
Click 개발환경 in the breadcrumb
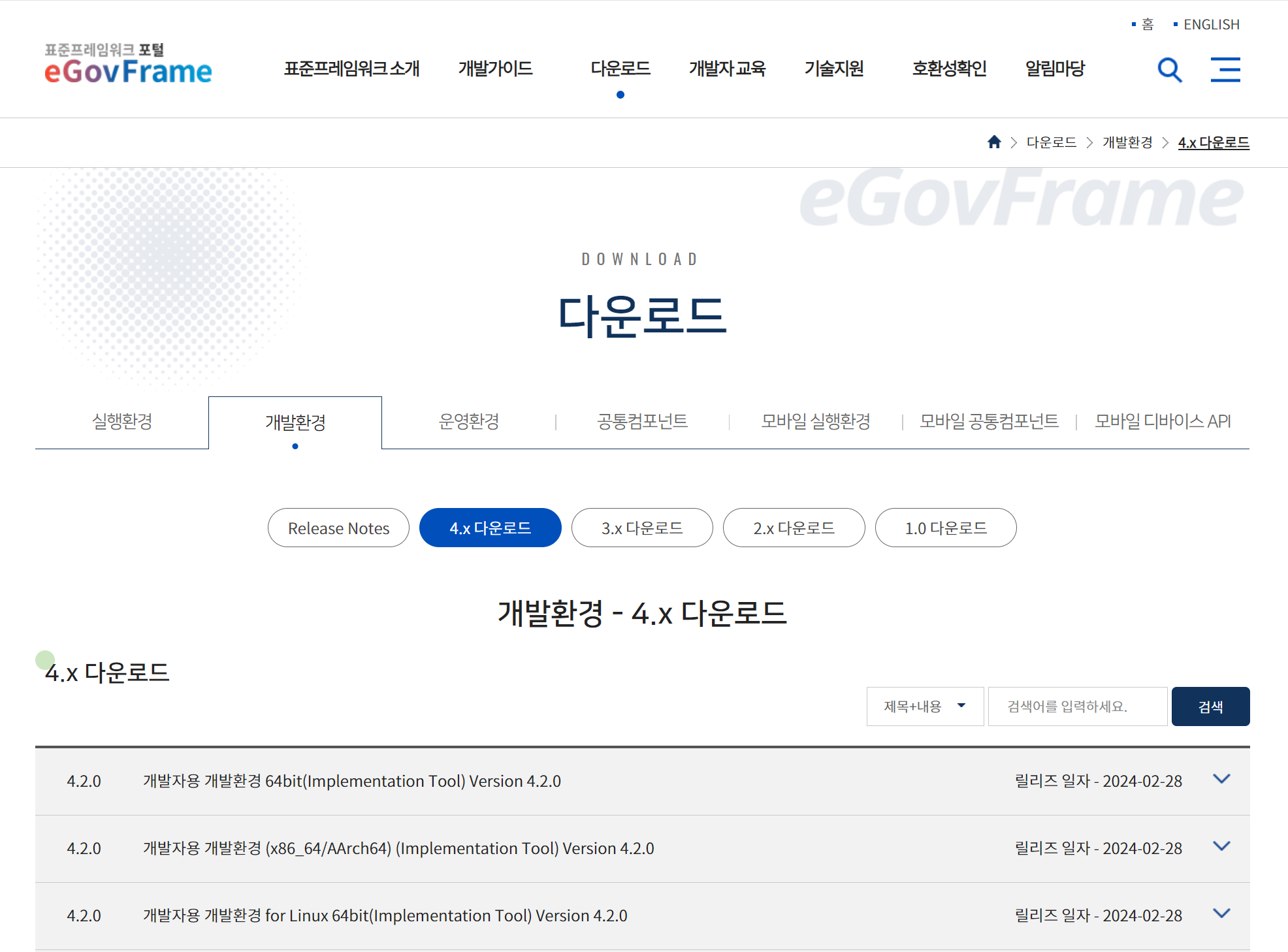click(x=1128, y=142)
